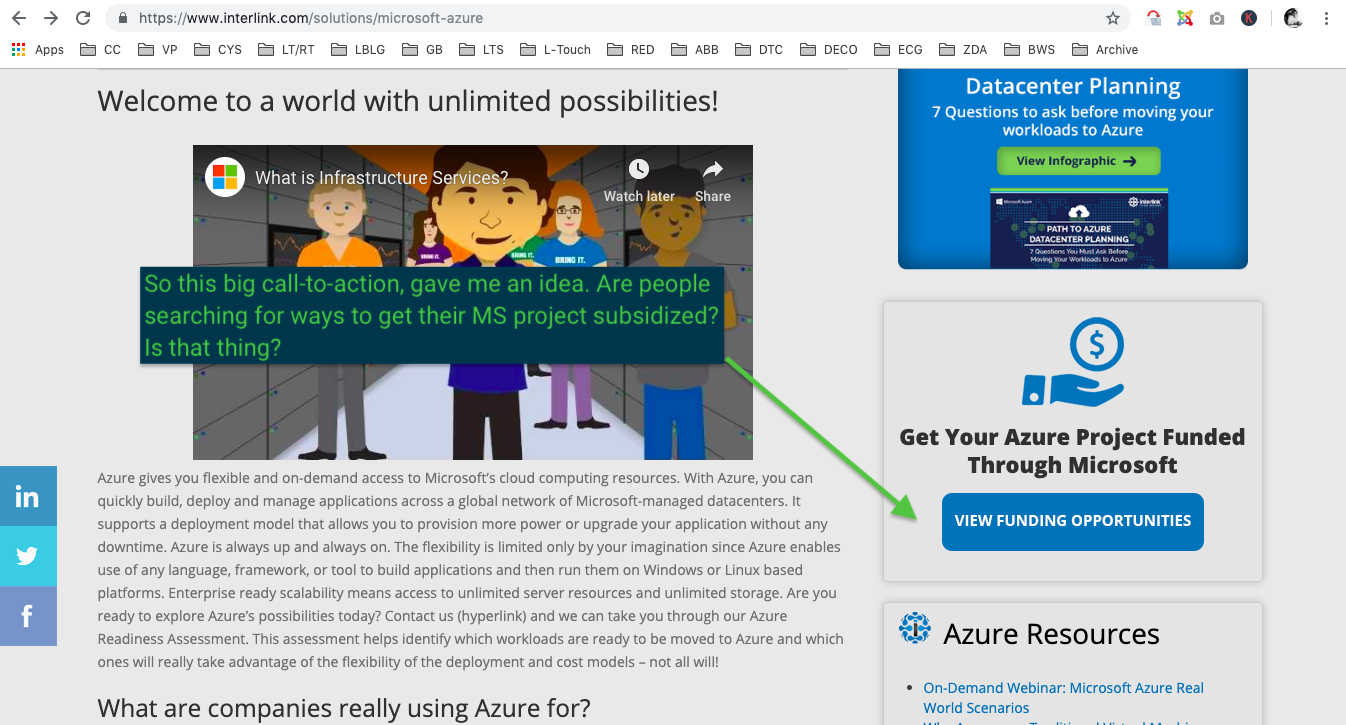Open the Chrome three-dot menu
The width and height of the screenshot is (1346, 725).
1326,18
